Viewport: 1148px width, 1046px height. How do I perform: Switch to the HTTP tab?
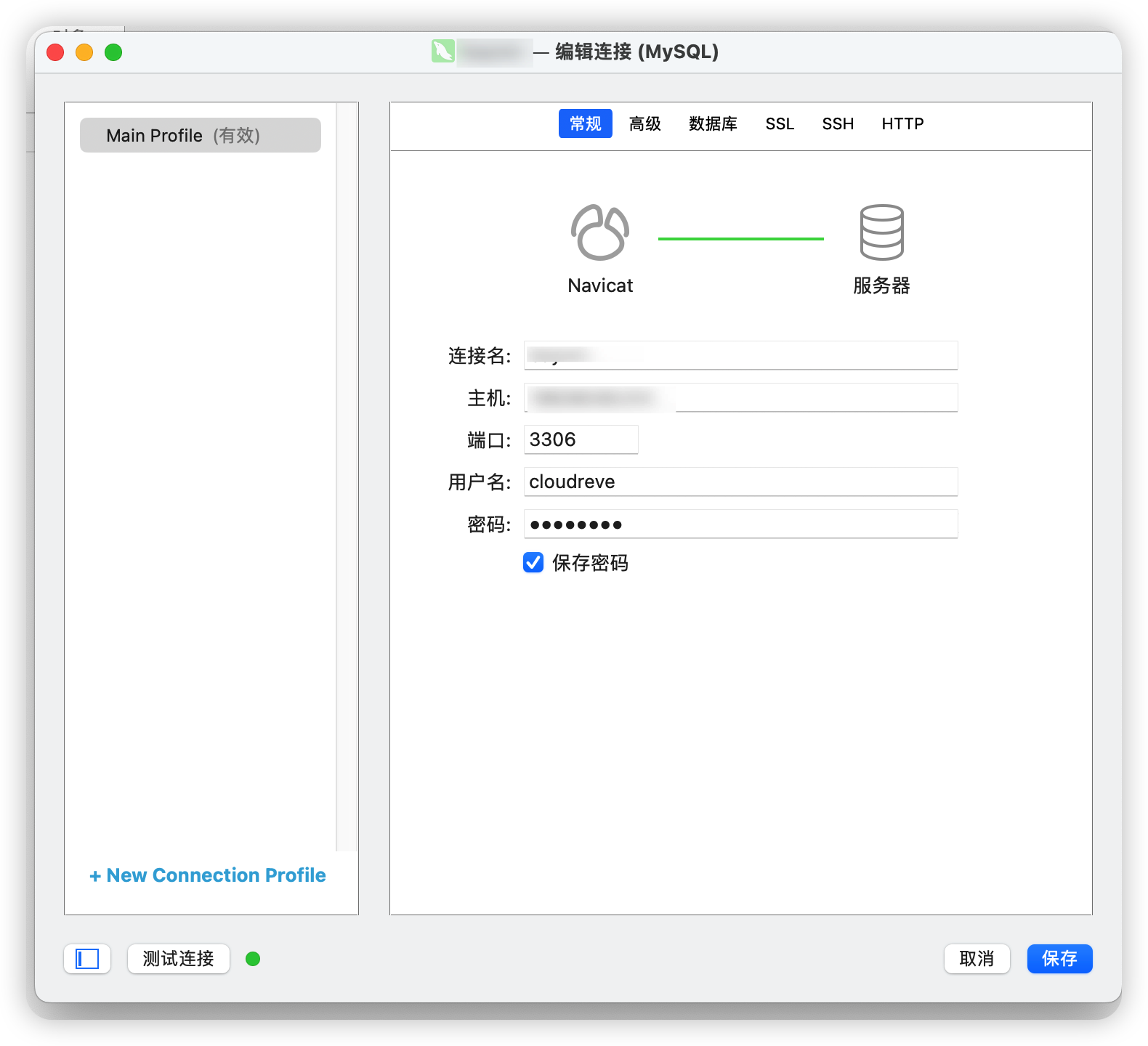[902, 123]
